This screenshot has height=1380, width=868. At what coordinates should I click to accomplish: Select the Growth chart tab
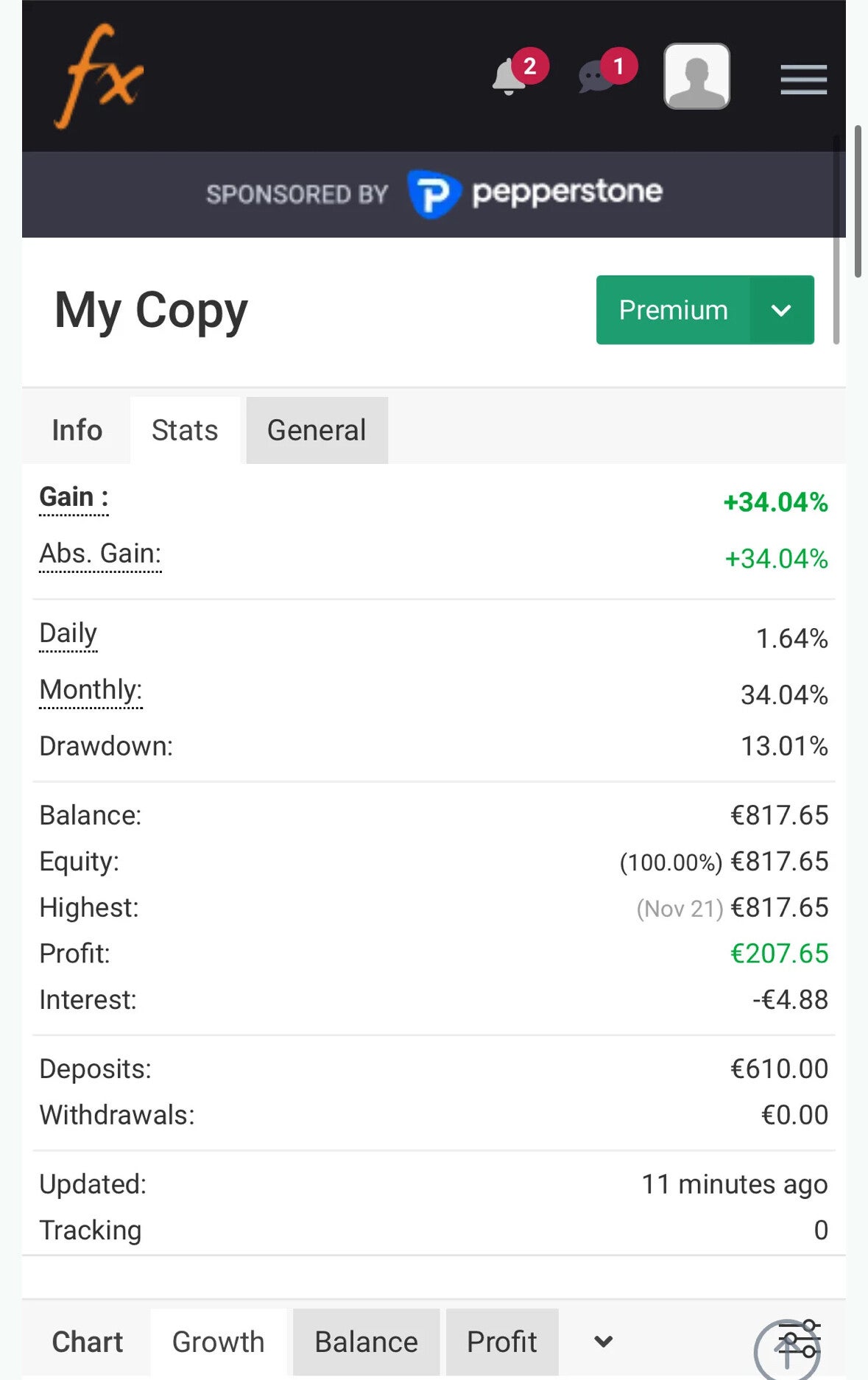click(218, 1342)
